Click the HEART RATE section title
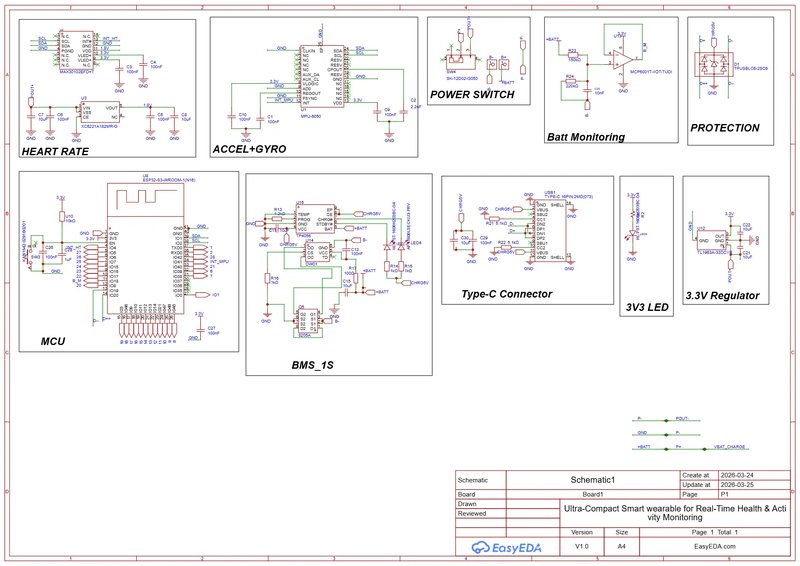 point(55,152)
